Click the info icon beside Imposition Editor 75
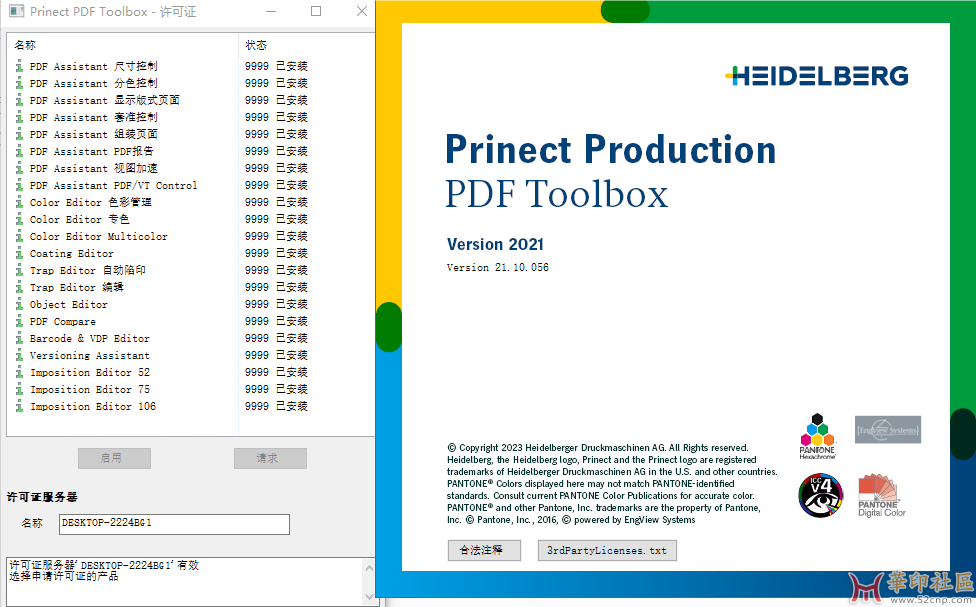Screen dimensions: 976x607 19,389
